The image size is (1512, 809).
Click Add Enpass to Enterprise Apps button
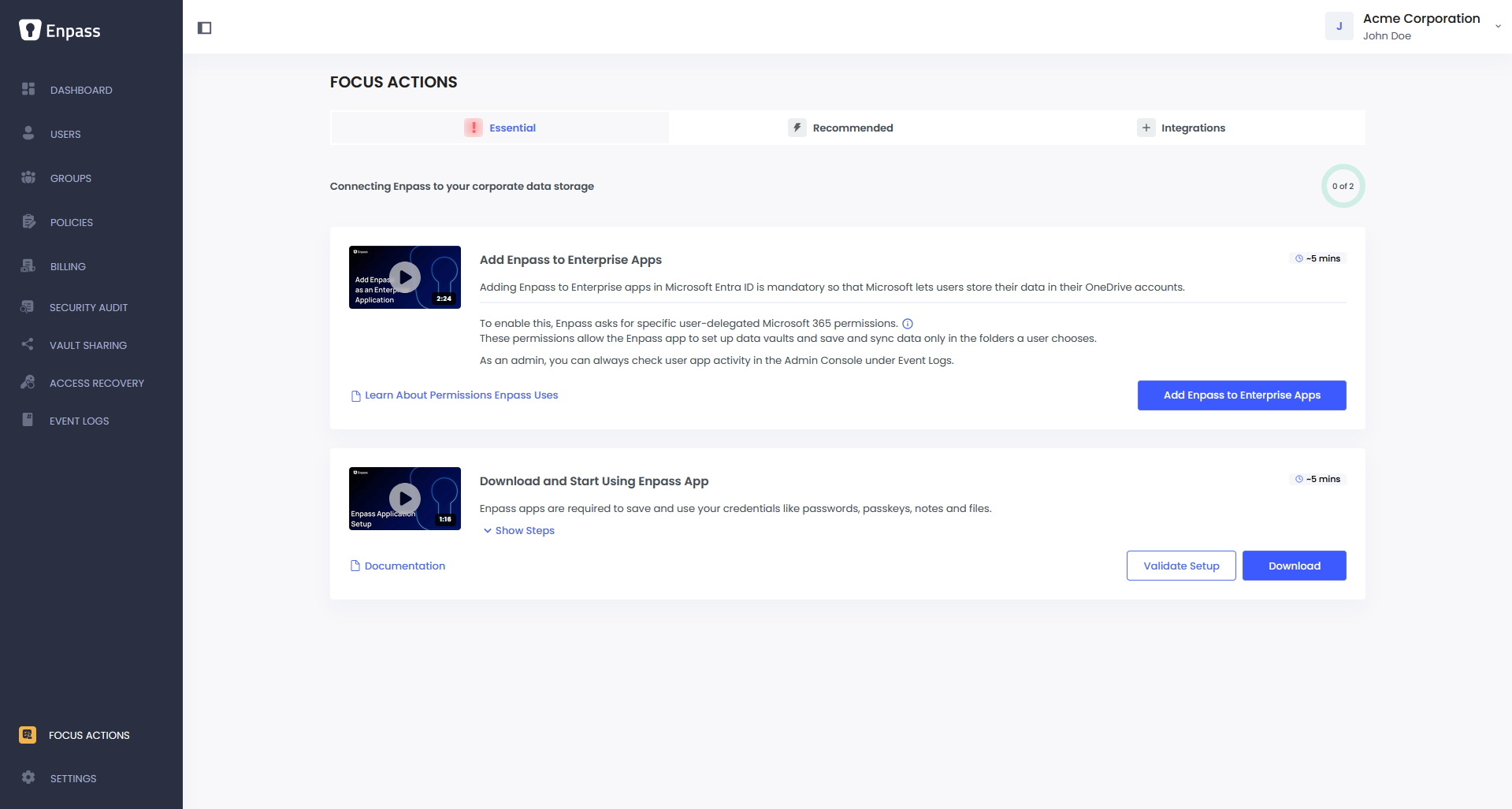pos(1242,395)
